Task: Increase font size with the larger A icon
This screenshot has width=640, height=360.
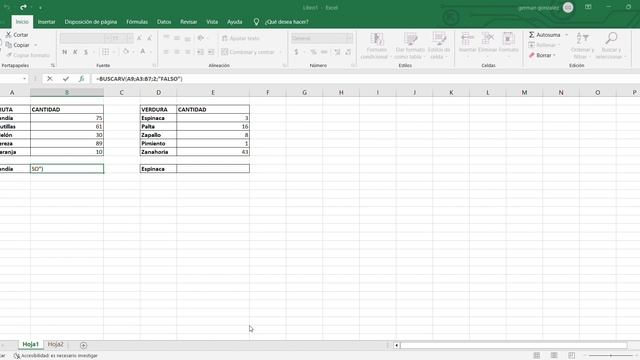Action: tap(139, 38)
